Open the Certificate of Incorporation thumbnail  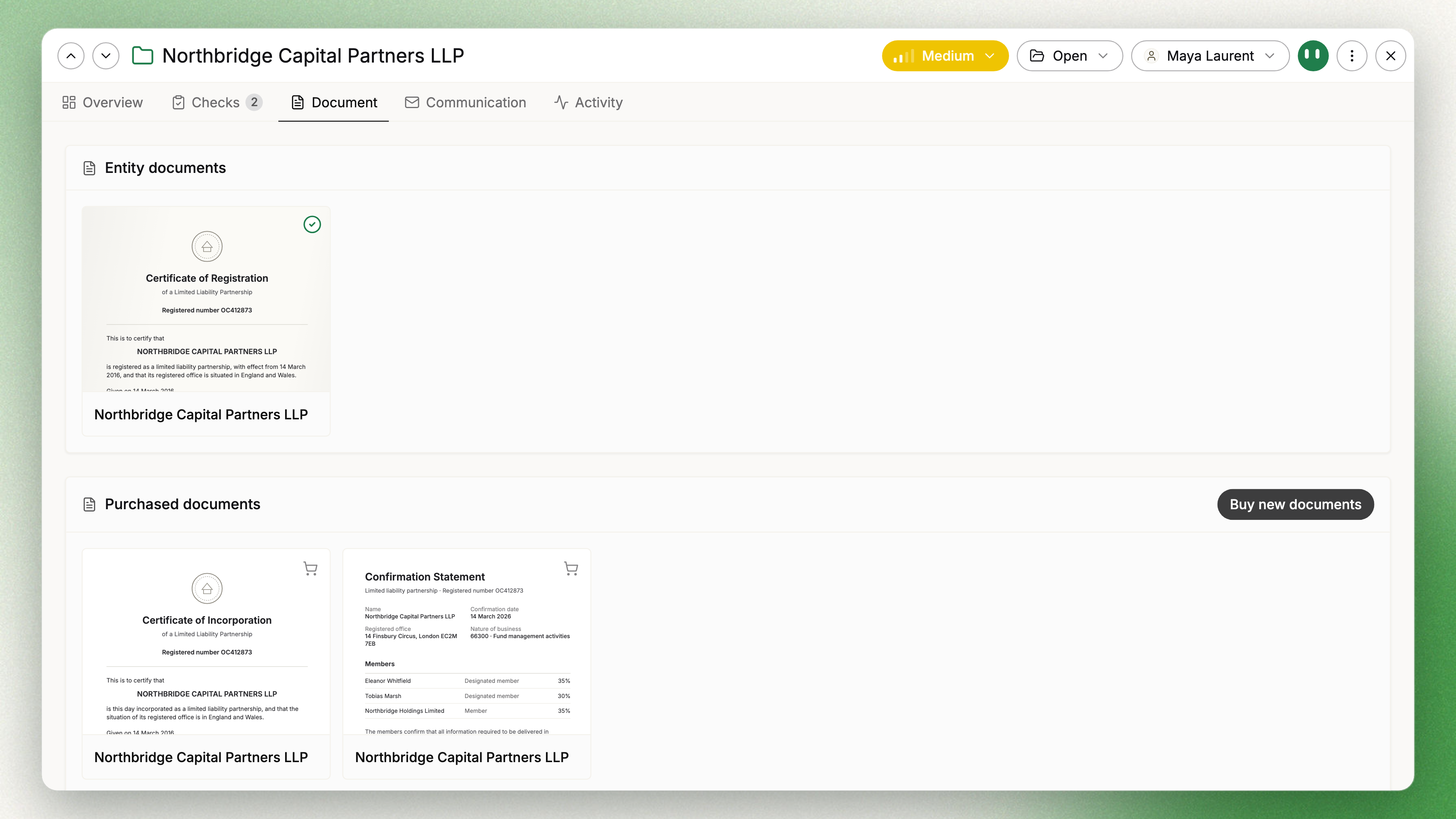click(x=206, y=642)
